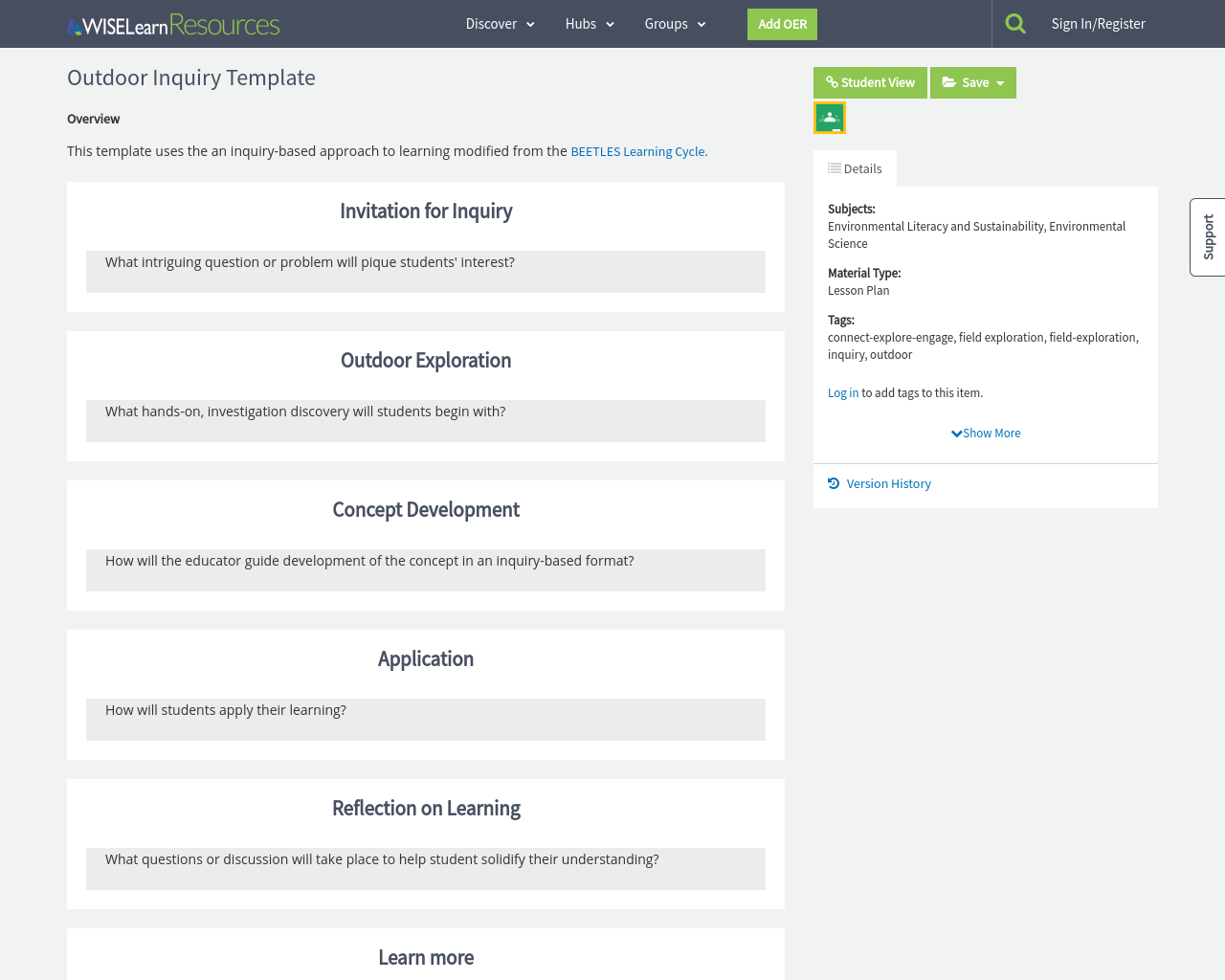The width and height of the screenshot is (1225, 980).
Task: Switch to Student View
Action: 870,82
